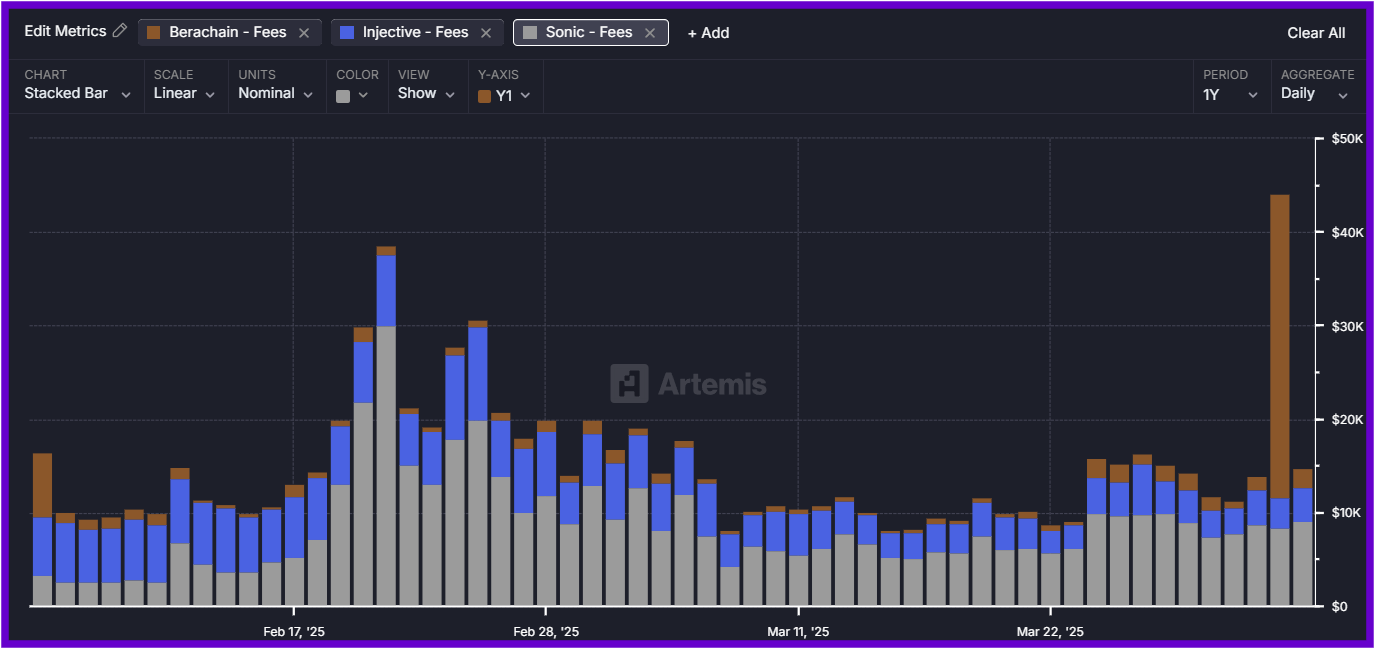Remove the Sonic - Fees metric
Screen dimensions: 1374x648
click(x=650, y=33)
